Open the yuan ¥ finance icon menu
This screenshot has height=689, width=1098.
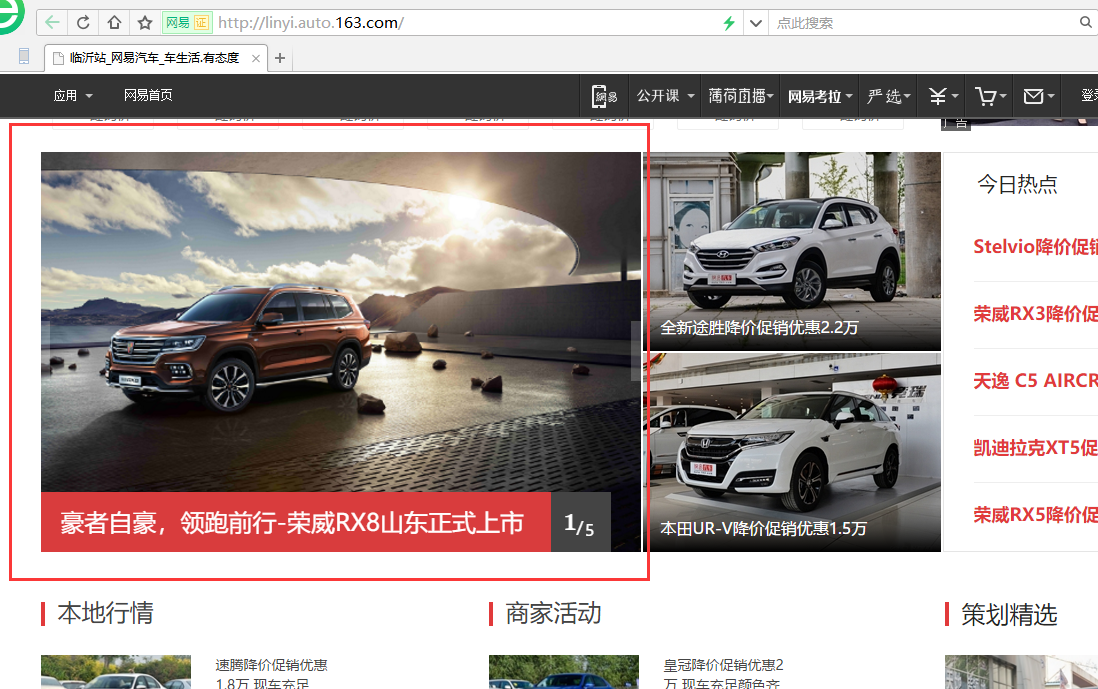(943, 96)
